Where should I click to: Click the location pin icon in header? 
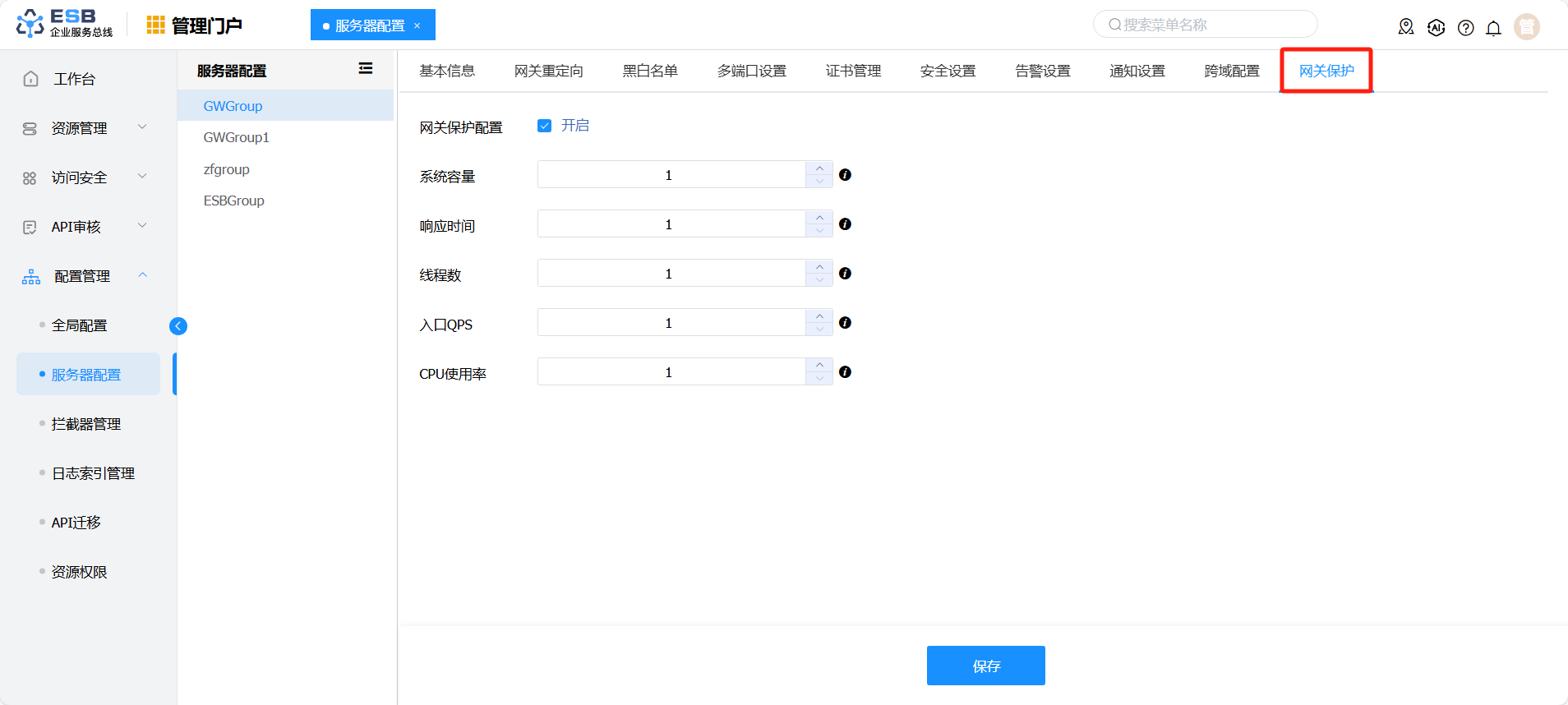[1406, 27]
